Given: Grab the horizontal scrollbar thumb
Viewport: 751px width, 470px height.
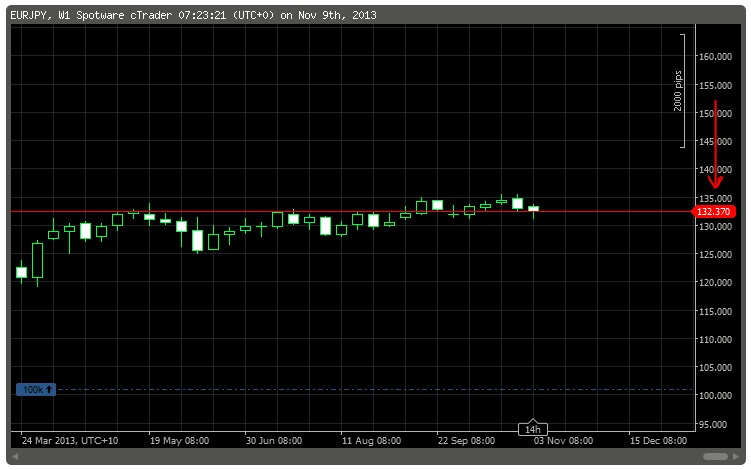Looking at the screenshot, I should coord(716,456).
